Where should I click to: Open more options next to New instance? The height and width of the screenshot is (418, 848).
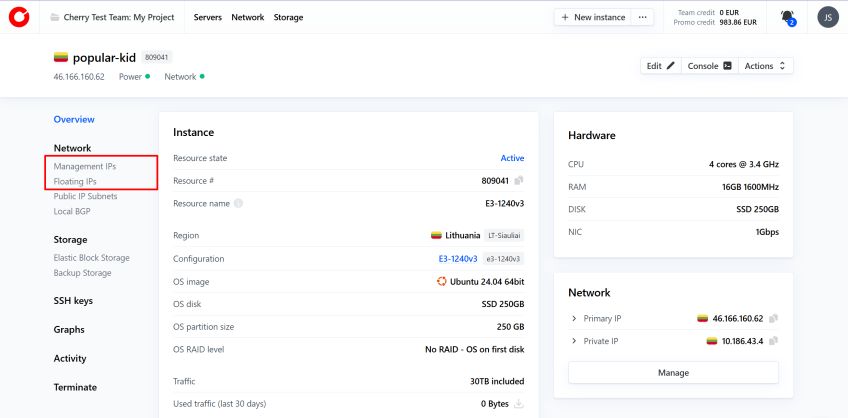[x=644, y=17]
